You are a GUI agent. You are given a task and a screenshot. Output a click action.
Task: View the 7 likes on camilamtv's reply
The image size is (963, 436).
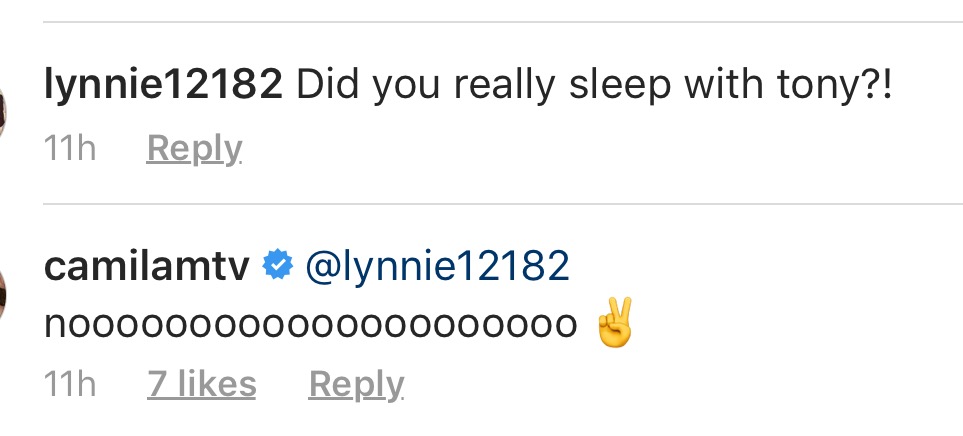point(201,384)
